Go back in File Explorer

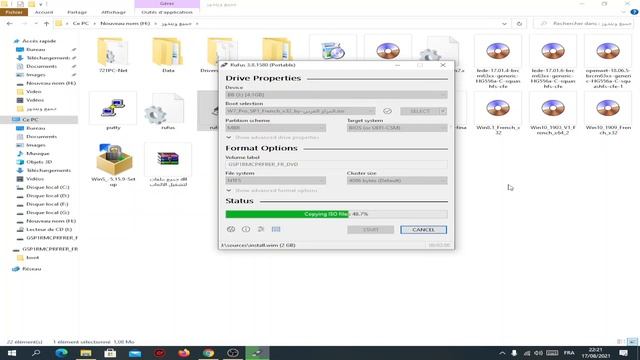point(9,24)
